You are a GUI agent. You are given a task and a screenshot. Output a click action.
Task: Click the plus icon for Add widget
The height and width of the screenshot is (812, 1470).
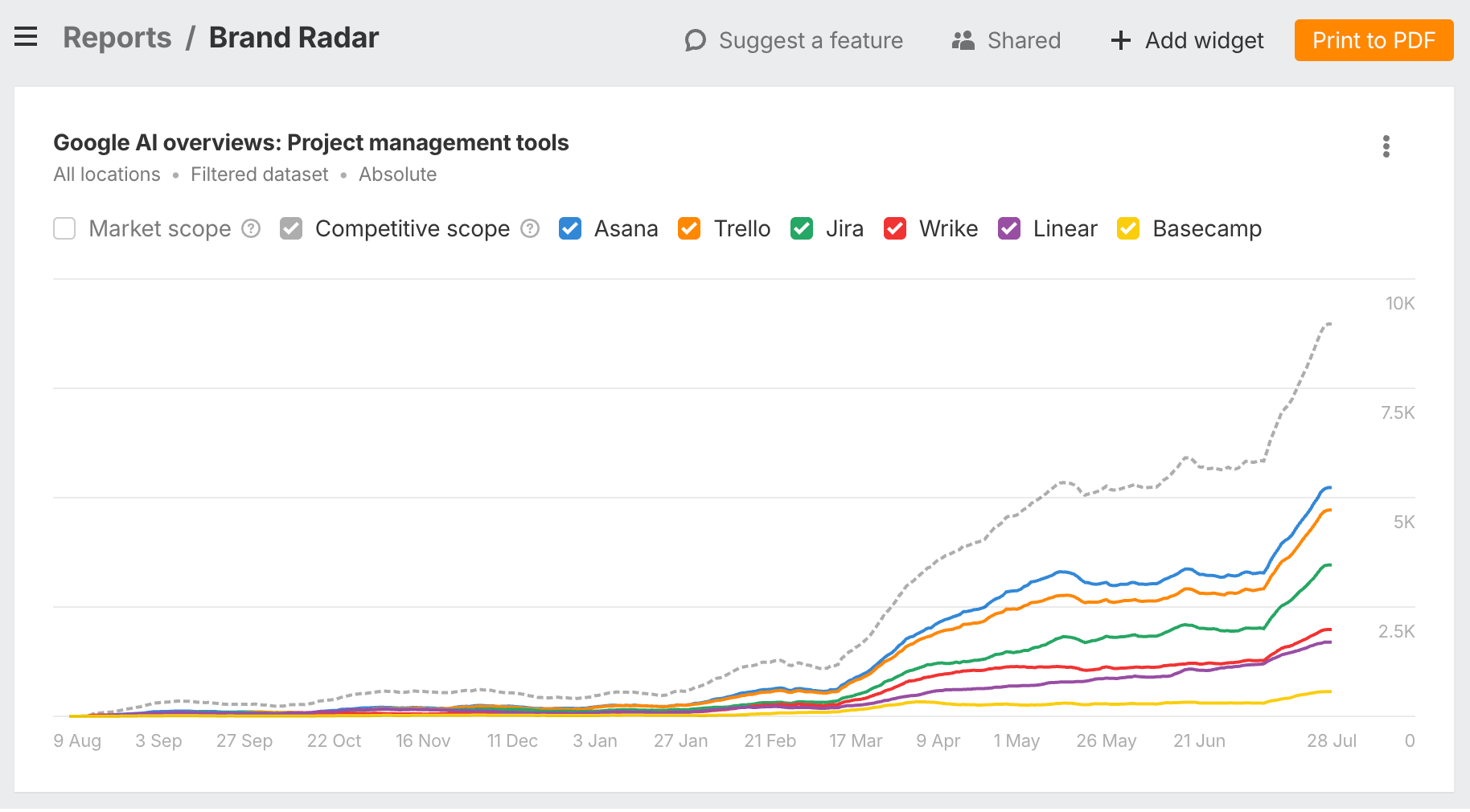1120,40
